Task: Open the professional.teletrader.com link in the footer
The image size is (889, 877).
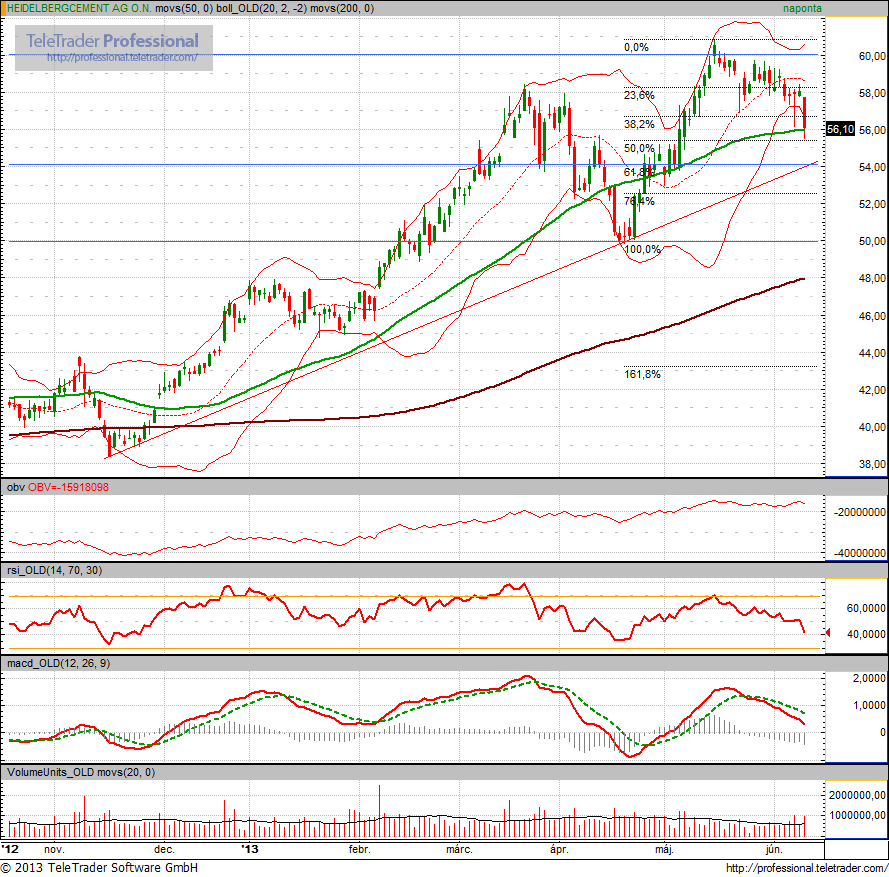Action: coord(806,868)
